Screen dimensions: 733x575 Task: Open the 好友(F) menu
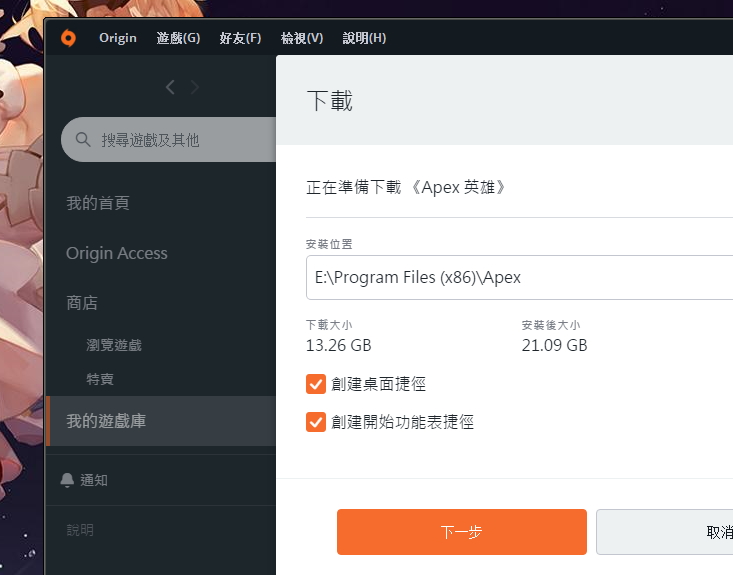click(240, 38)
